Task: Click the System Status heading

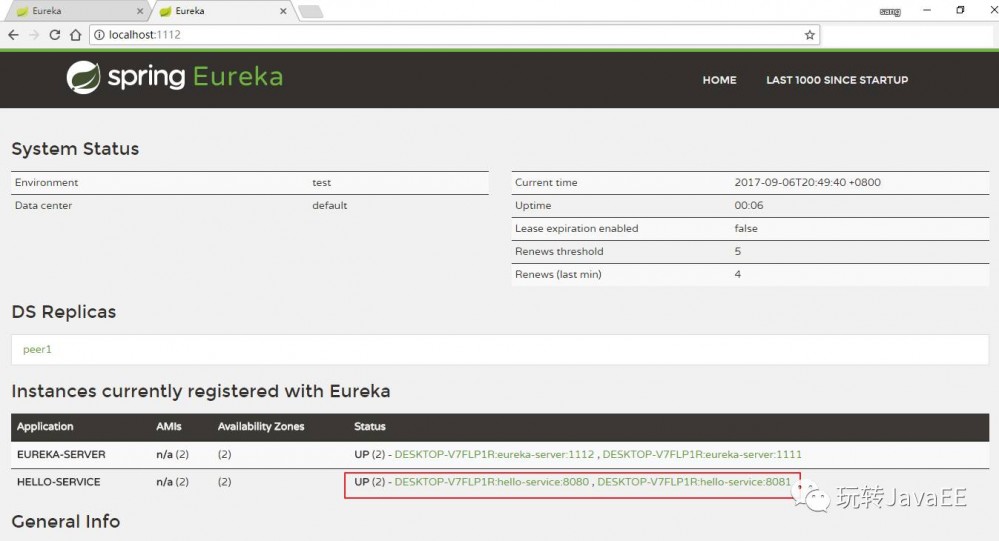Action: [75, 148]
